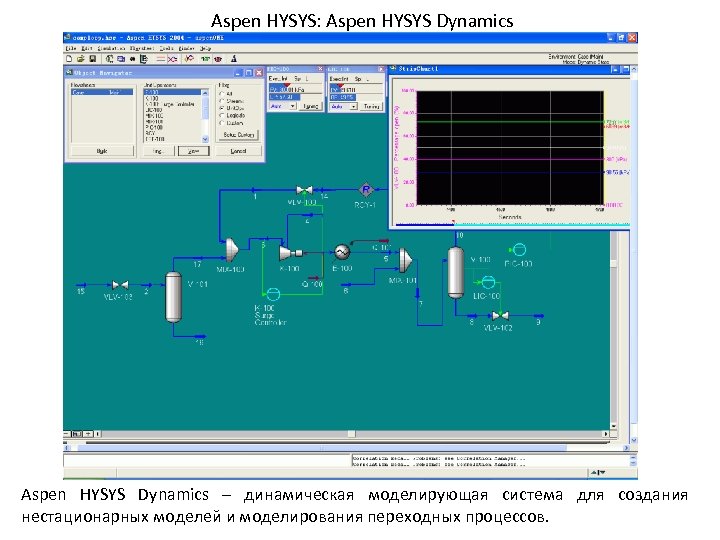This screenshot has width=720, height=540.
Task: Select outlet valve VLV-102
Action: (500, 316)
